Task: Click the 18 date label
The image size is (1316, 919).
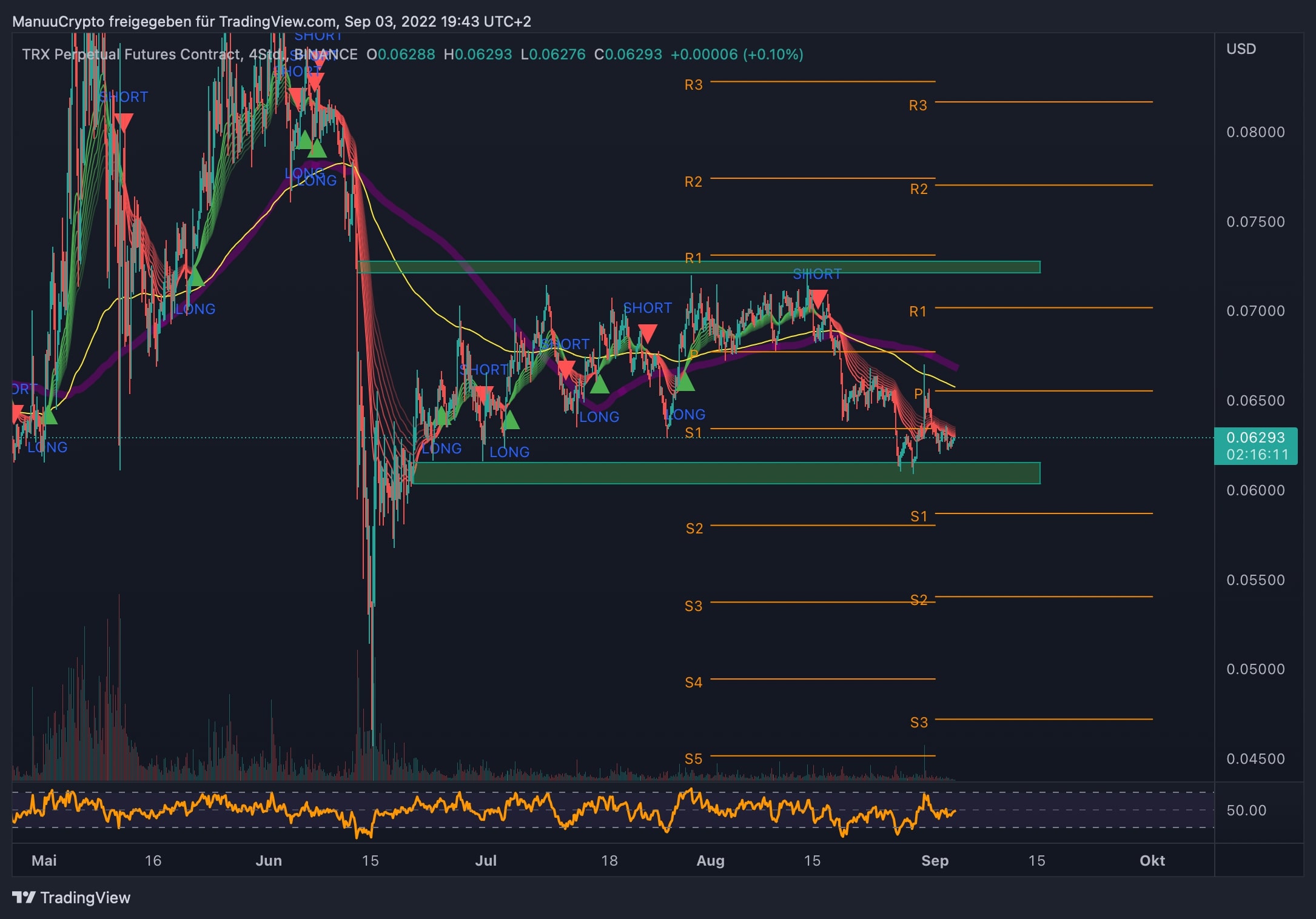Action: click(609, 860)
